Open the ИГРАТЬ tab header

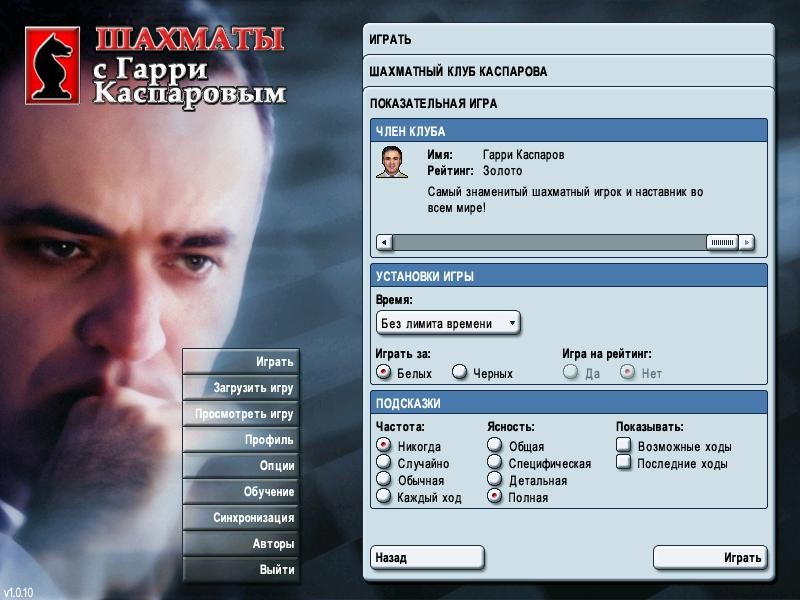568,39
